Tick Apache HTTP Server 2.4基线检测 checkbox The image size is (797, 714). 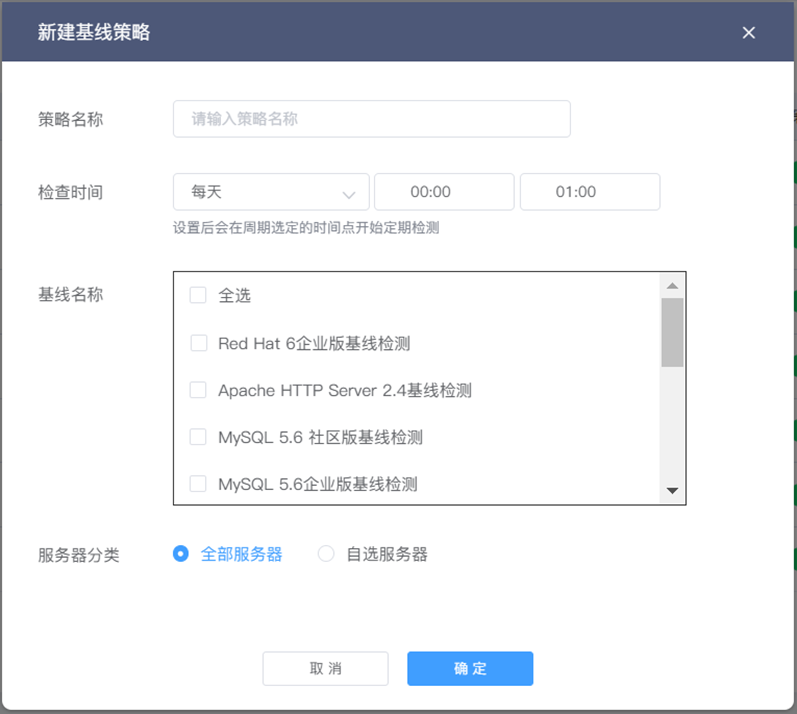[198, 390]
